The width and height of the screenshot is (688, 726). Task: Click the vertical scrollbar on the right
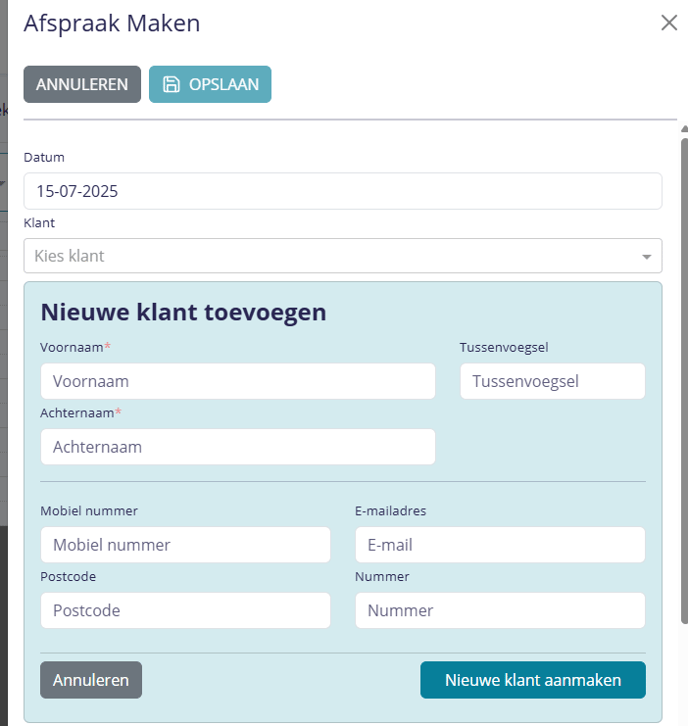click(x=683, y=380)
